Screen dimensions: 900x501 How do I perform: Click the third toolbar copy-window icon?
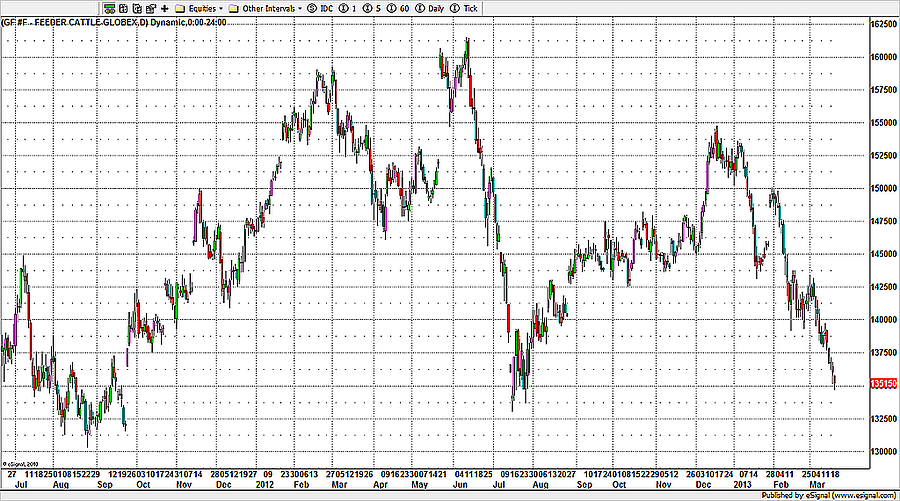pos(136,8)
